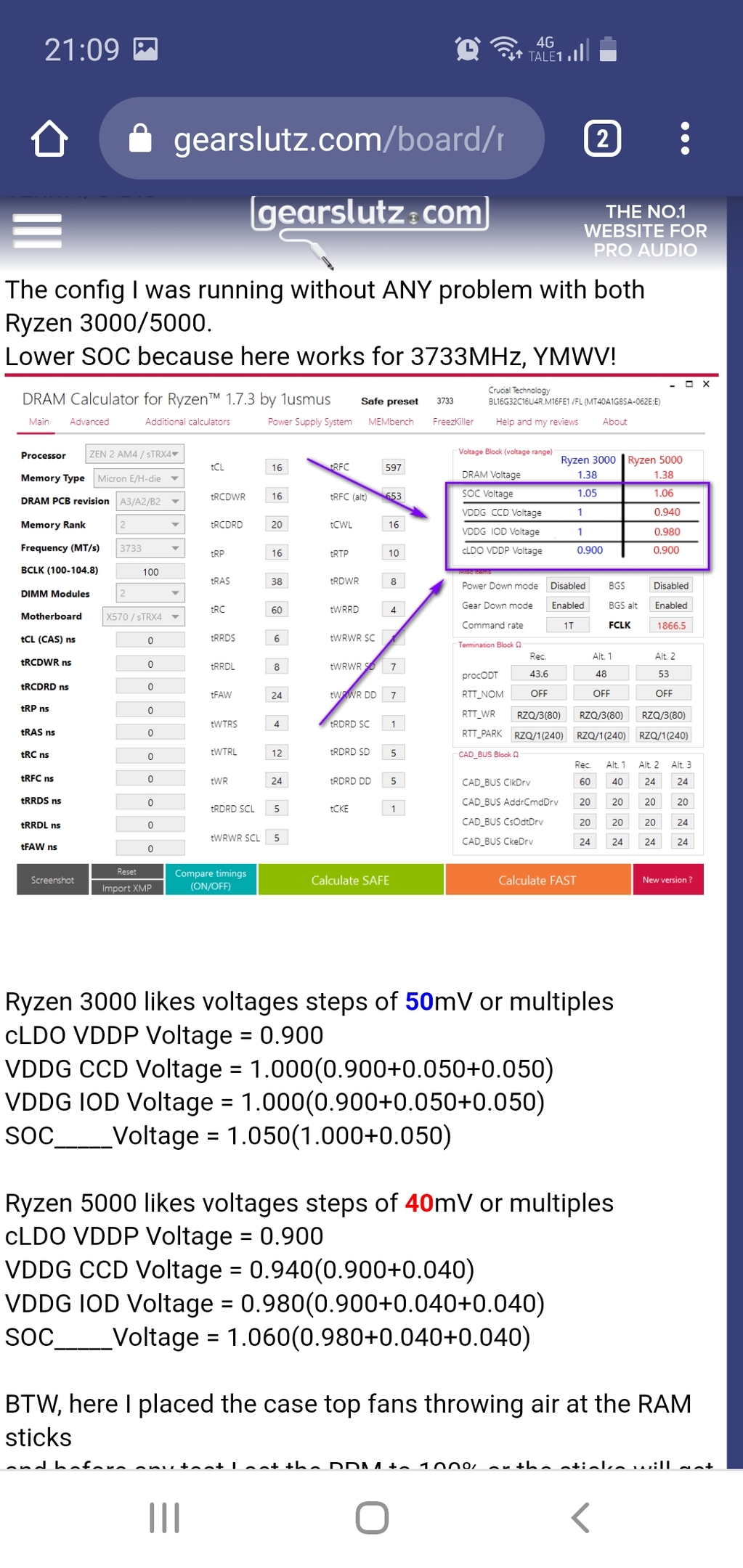Click the 21:09 clock in status bar
This screenshot has width=743, height=1568.
tap(81, 49)
